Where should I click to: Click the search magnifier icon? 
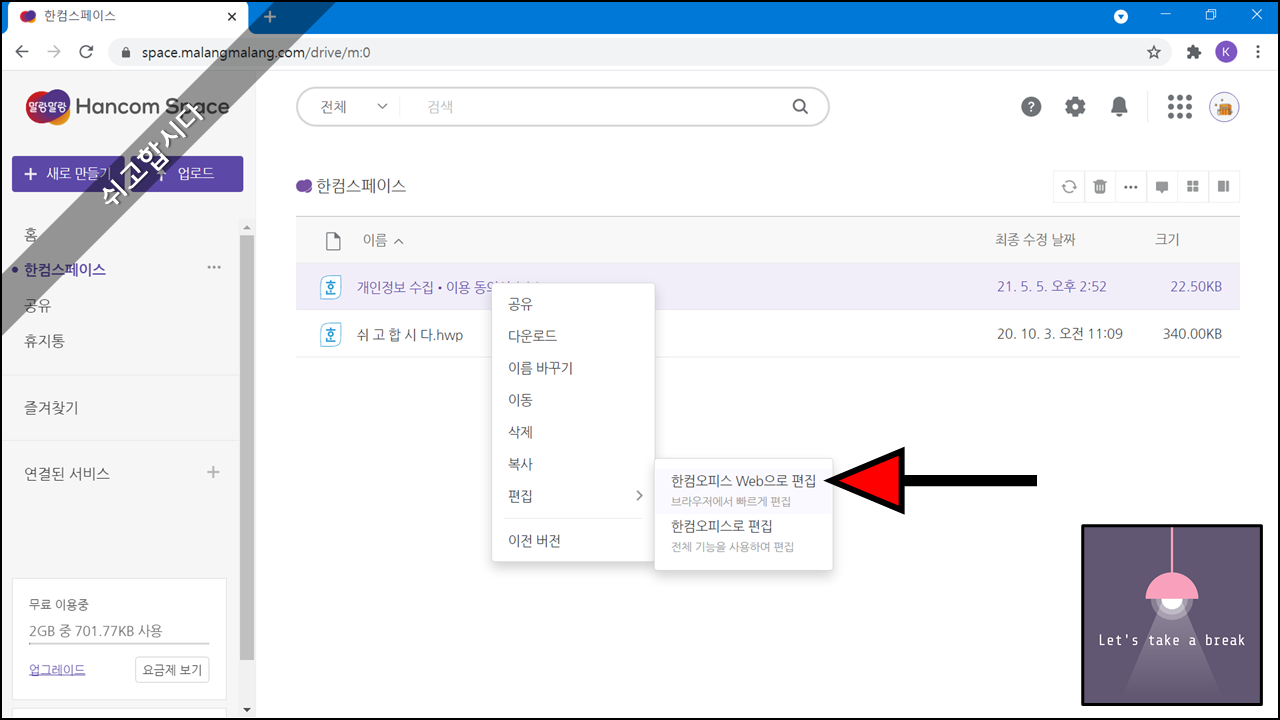800,107
